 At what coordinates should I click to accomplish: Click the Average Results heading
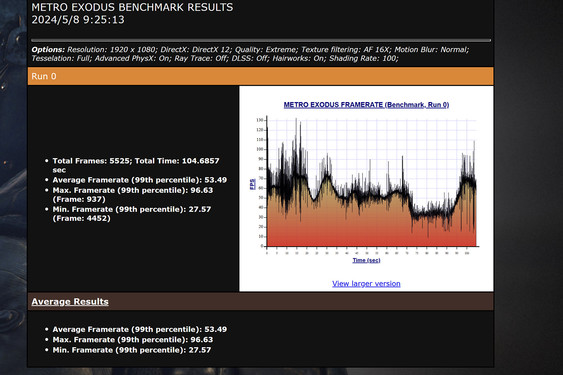70,301
